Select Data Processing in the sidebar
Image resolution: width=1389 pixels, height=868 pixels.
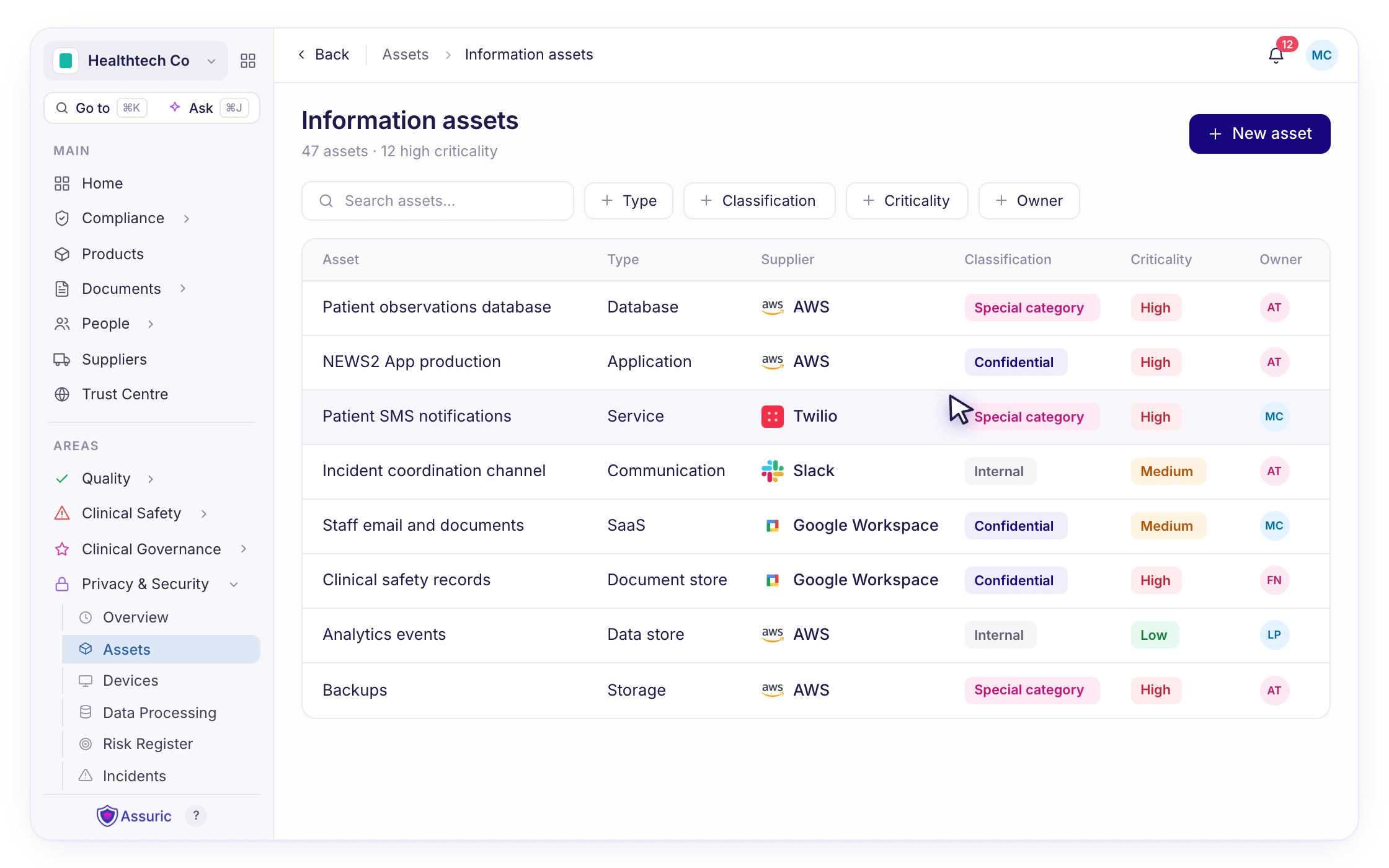click(x=159, y=713)
